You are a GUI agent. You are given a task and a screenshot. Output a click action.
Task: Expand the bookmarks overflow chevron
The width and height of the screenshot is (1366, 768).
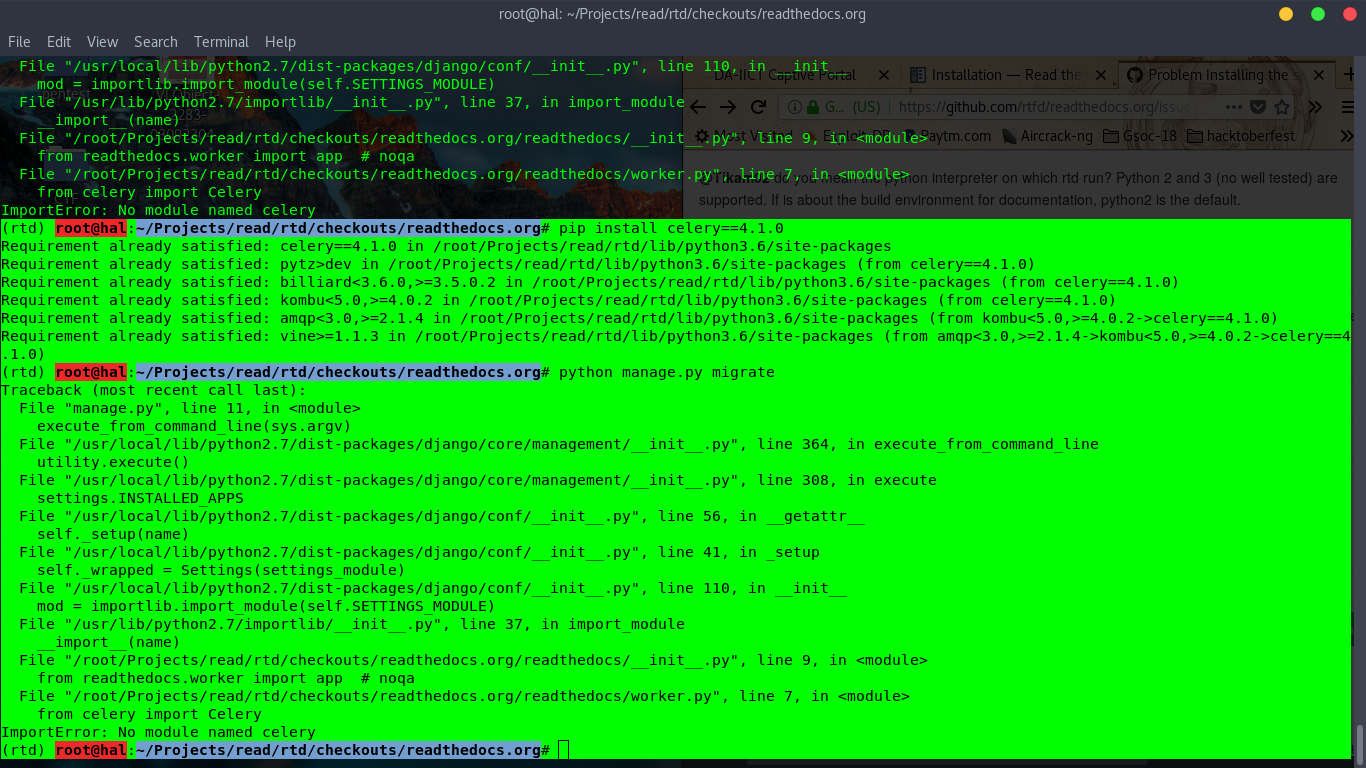coord(1345,136)
